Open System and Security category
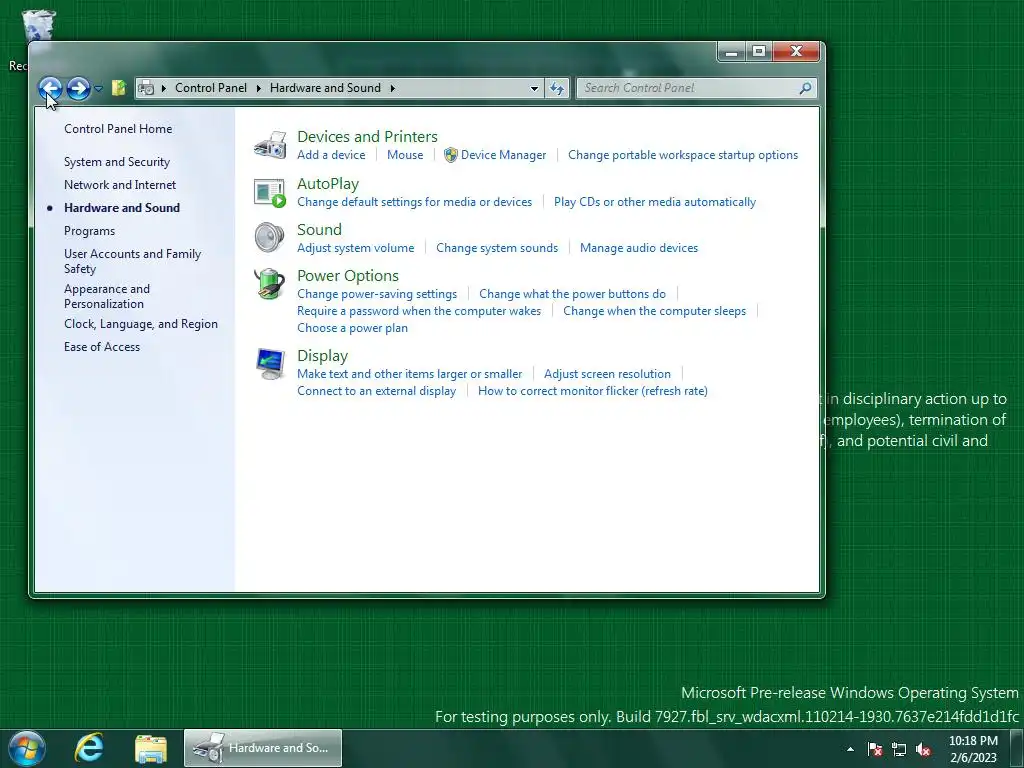 coord(117,162)
